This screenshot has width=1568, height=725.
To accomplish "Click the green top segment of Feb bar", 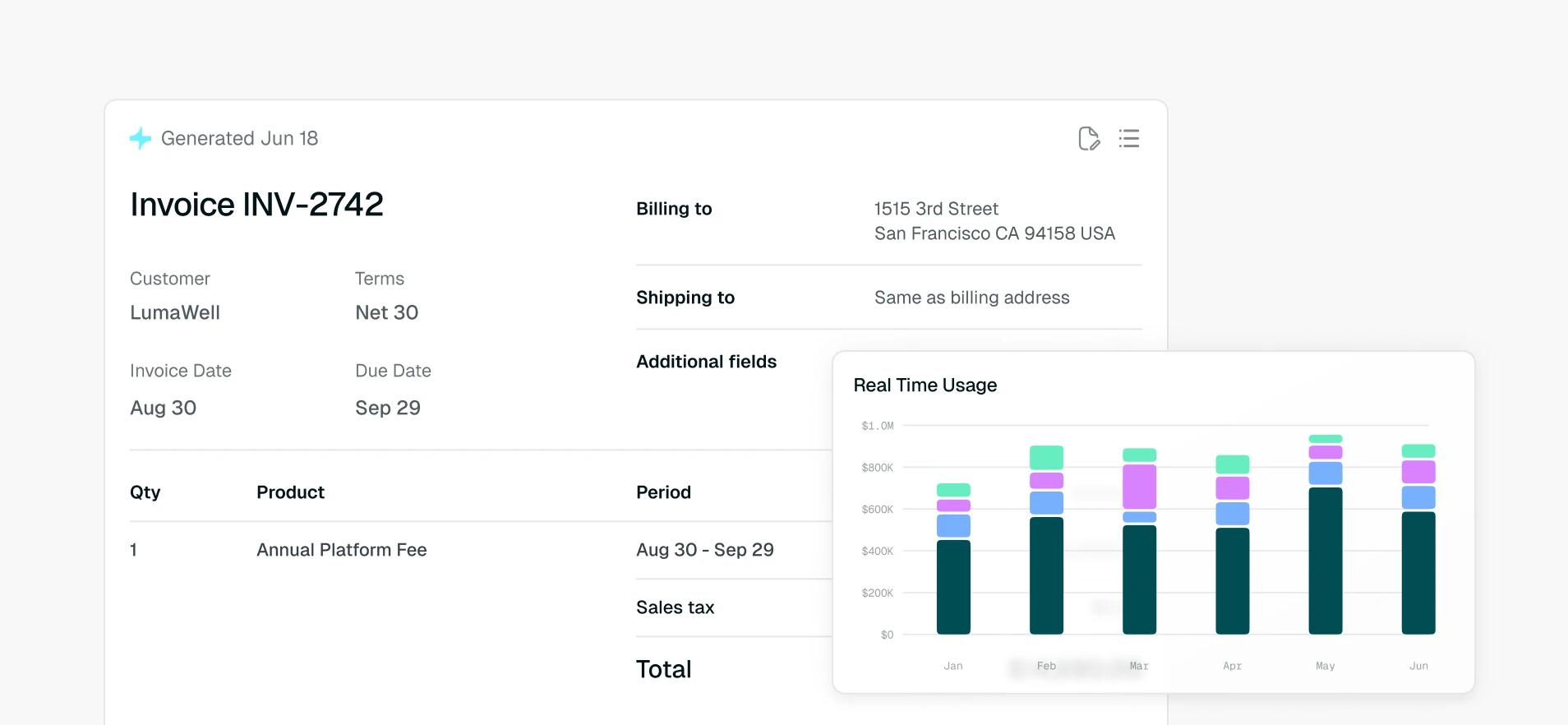I will pos(1046,457).
